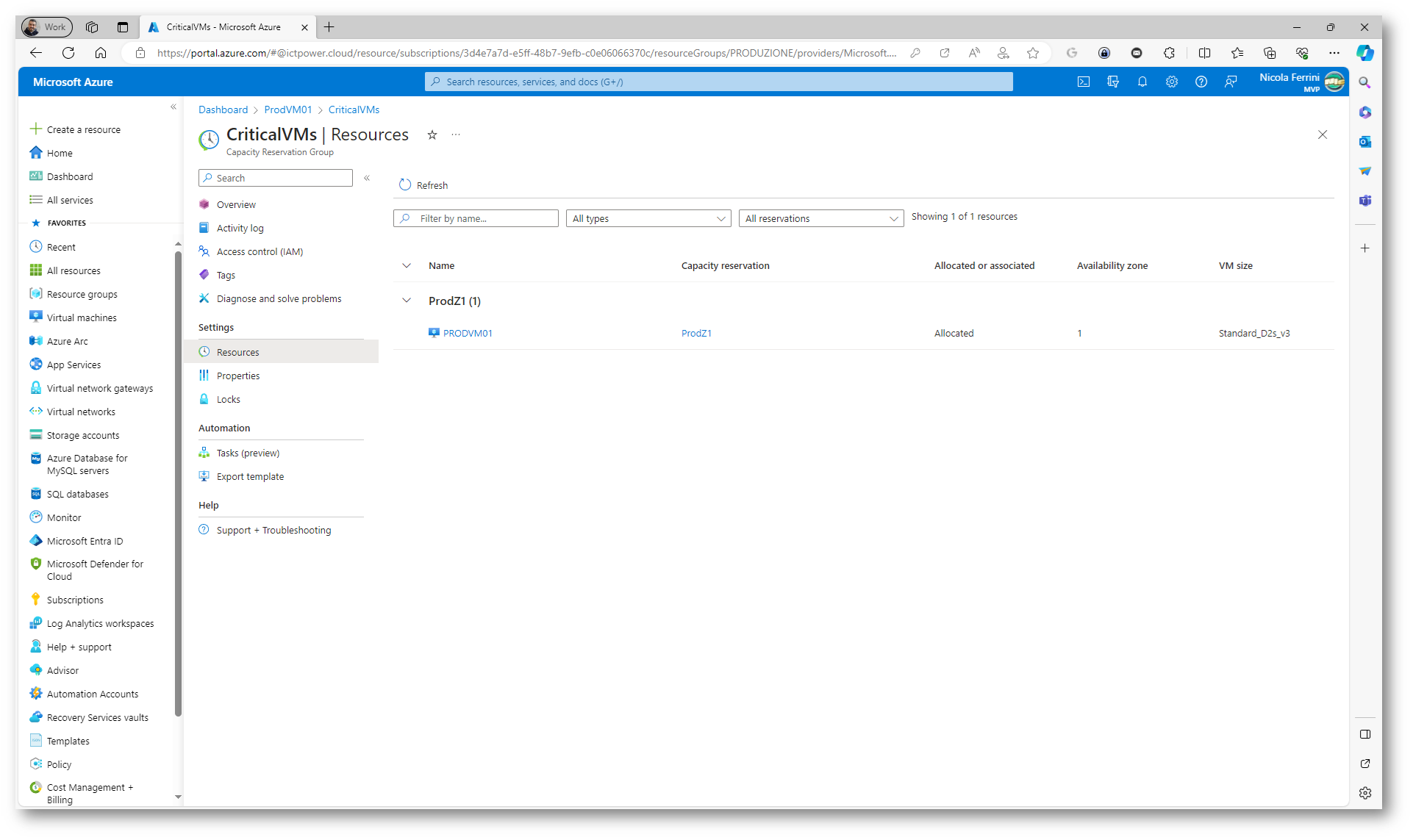Select Properties under Settings
The width and height of the screenshot is (1413, 840).
(238, 376)
